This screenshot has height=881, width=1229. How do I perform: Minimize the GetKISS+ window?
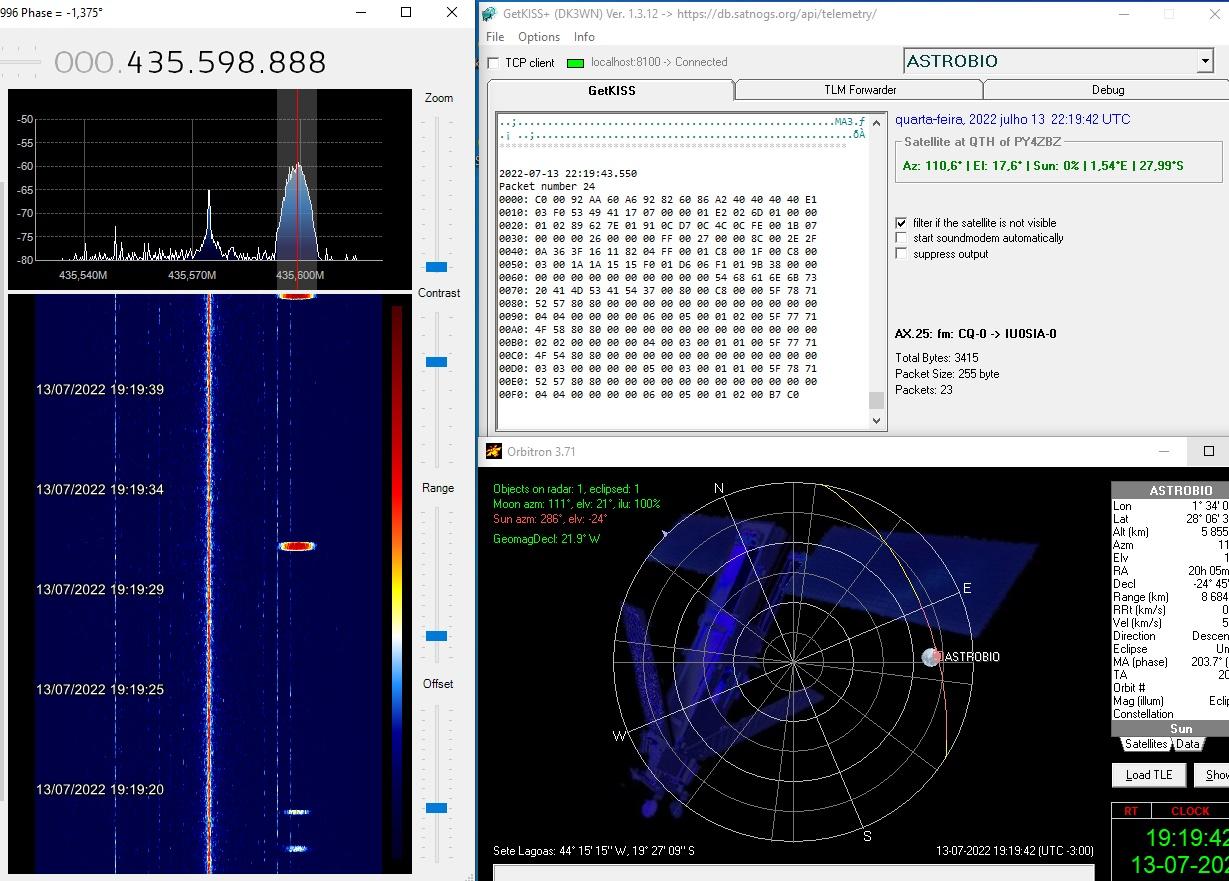[1124, 14]
